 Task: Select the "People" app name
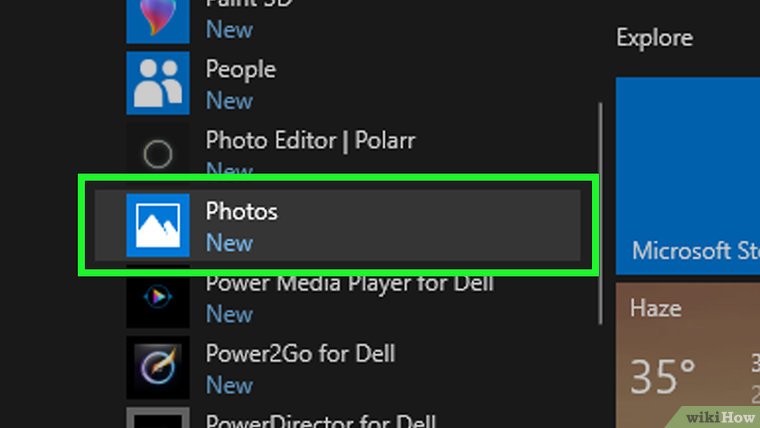pos(240,69)
